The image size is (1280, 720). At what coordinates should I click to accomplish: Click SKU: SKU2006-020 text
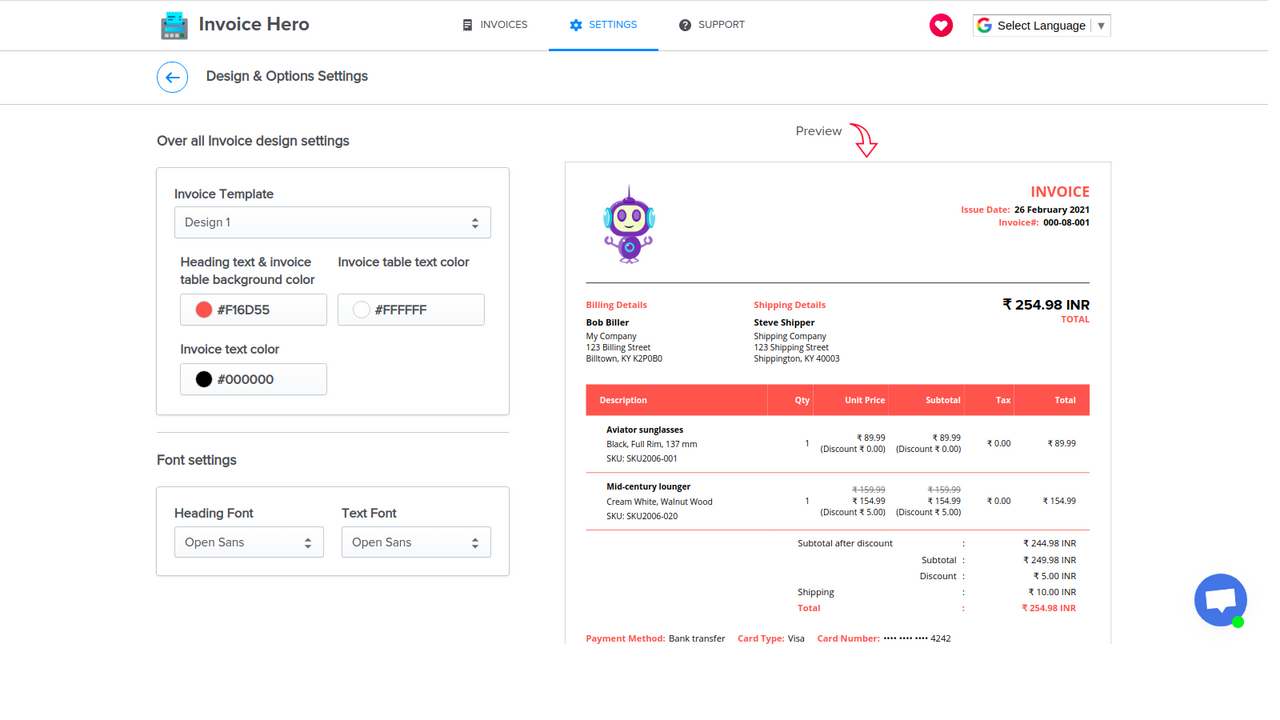pos(642,516)
